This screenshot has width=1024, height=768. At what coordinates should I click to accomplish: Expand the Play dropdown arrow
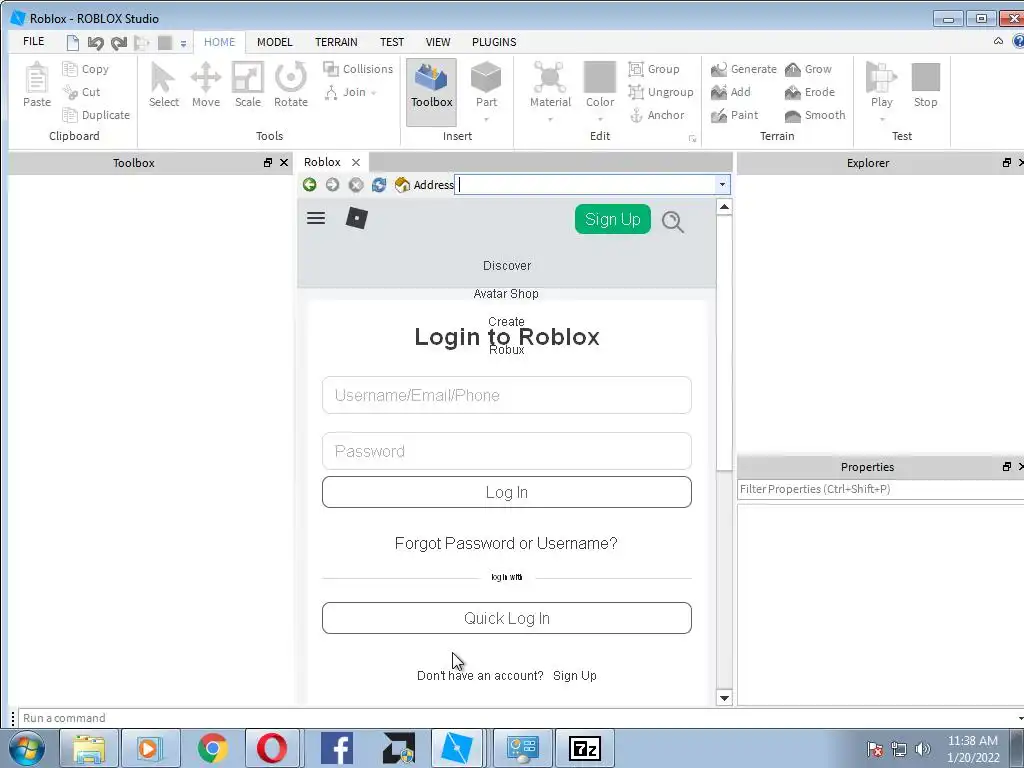click(882, 120)
